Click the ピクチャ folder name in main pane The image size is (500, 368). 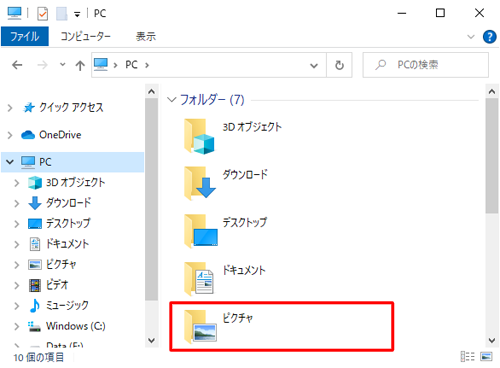[x=238, y=318]
